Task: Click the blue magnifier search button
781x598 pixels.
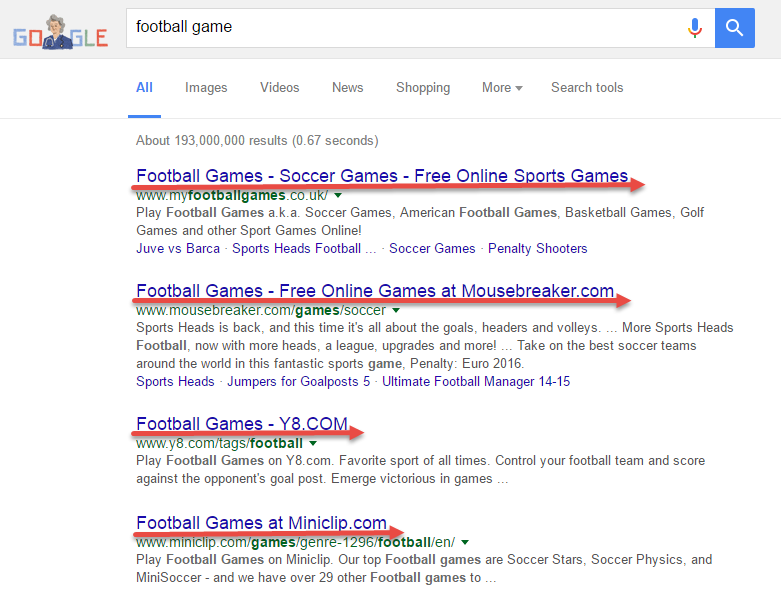Action: click(x=735, y=28)
